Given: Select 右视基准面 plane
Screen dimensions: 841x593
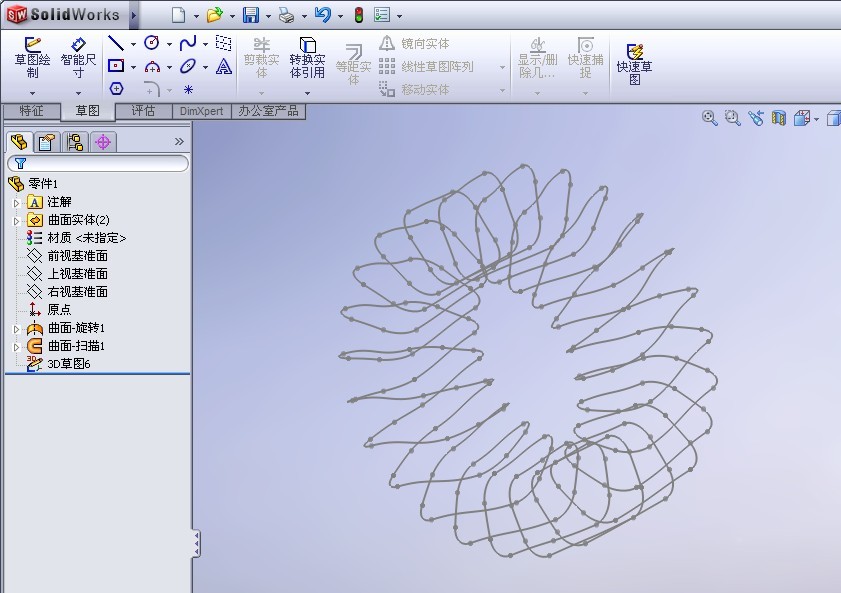Looking at the screenshot, I should 67,292.
